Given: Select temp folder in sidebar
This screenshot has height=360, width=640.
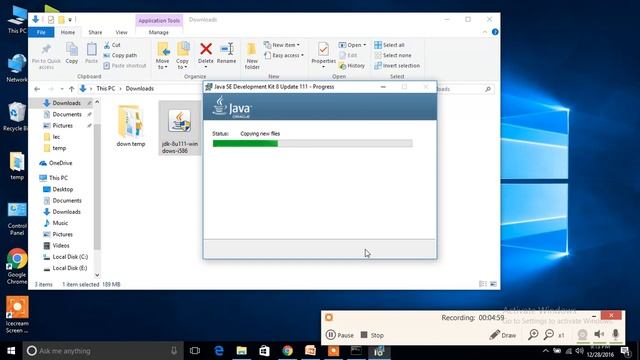Looking at the screenshot, I should click(59, 148).
